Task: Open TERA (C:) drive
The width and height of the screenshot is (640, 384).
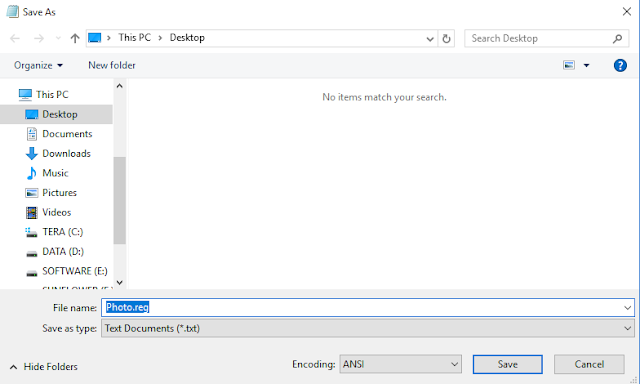Action: pyautogui.click(x=63, y=232)
